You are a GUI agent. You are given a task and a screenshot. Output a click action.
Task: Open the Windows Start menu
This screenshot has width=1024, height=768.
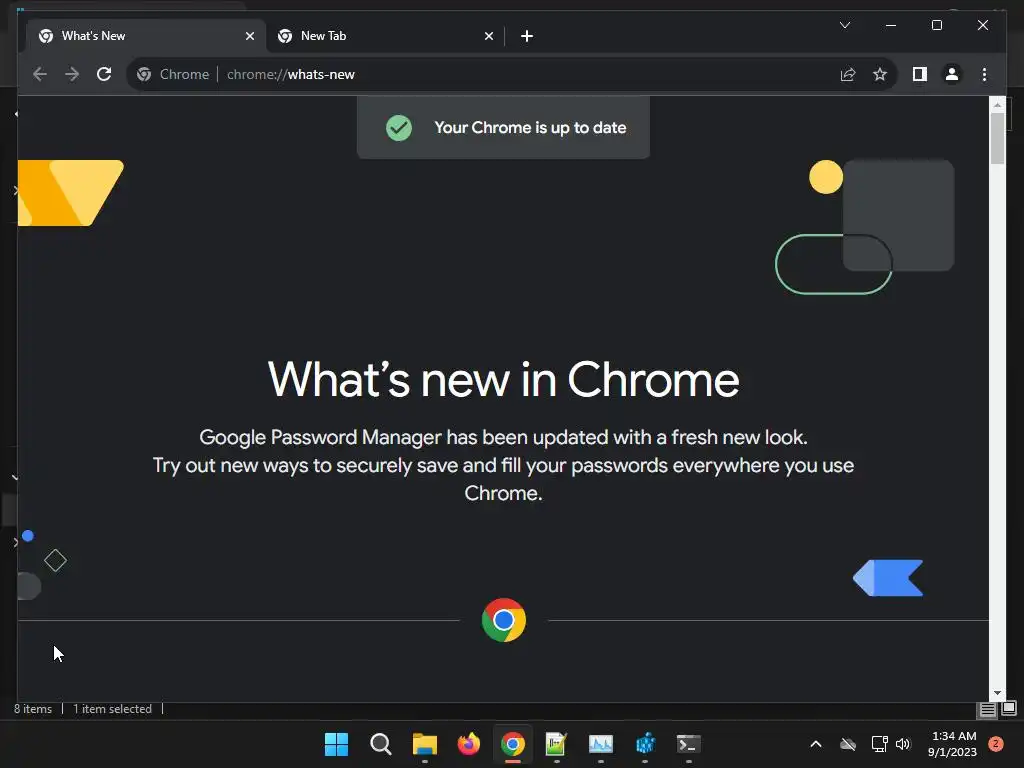[x=336, y=744]
